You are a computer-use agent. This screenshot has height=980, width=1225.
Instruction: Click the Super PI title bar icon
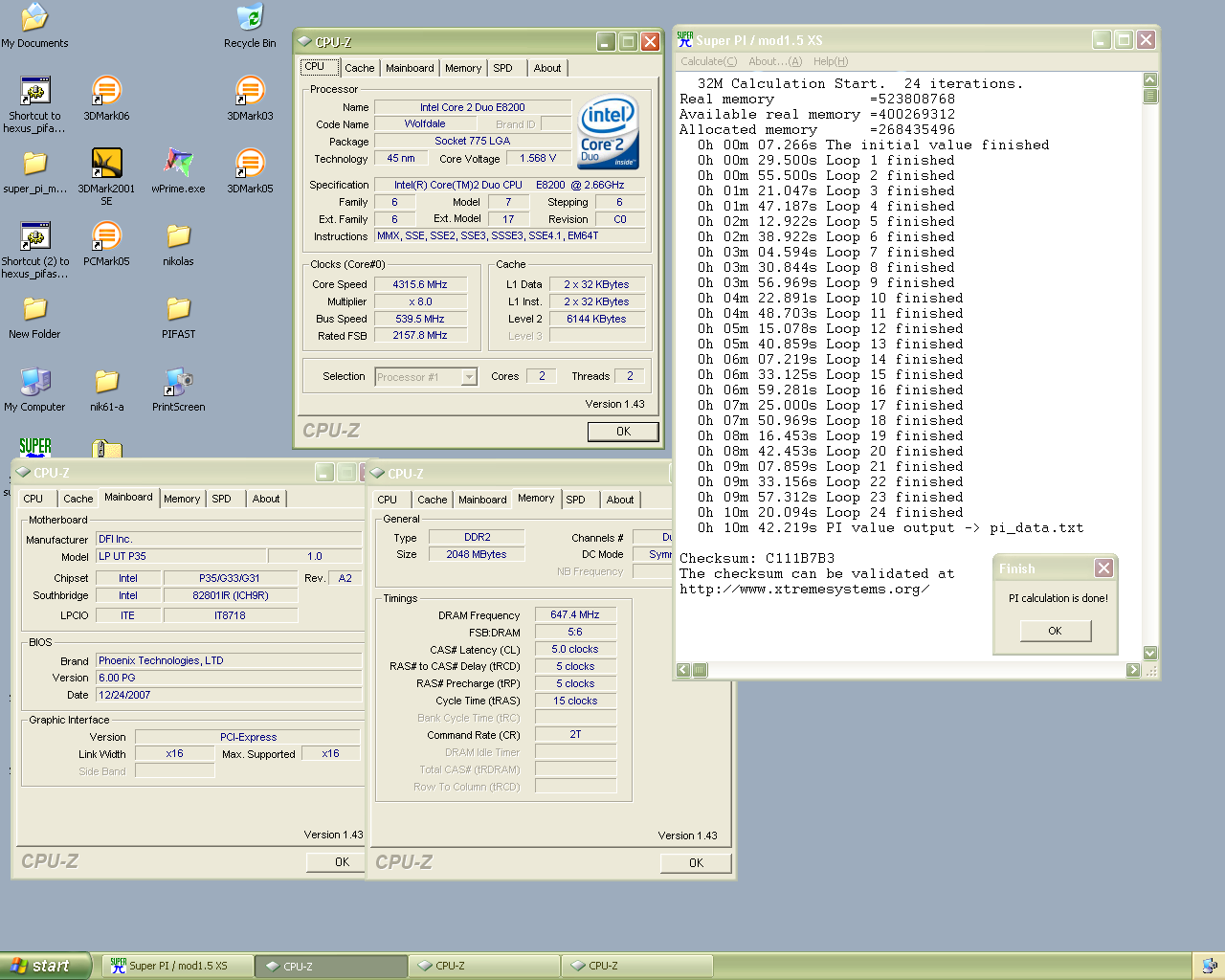[x=684, y=39]
